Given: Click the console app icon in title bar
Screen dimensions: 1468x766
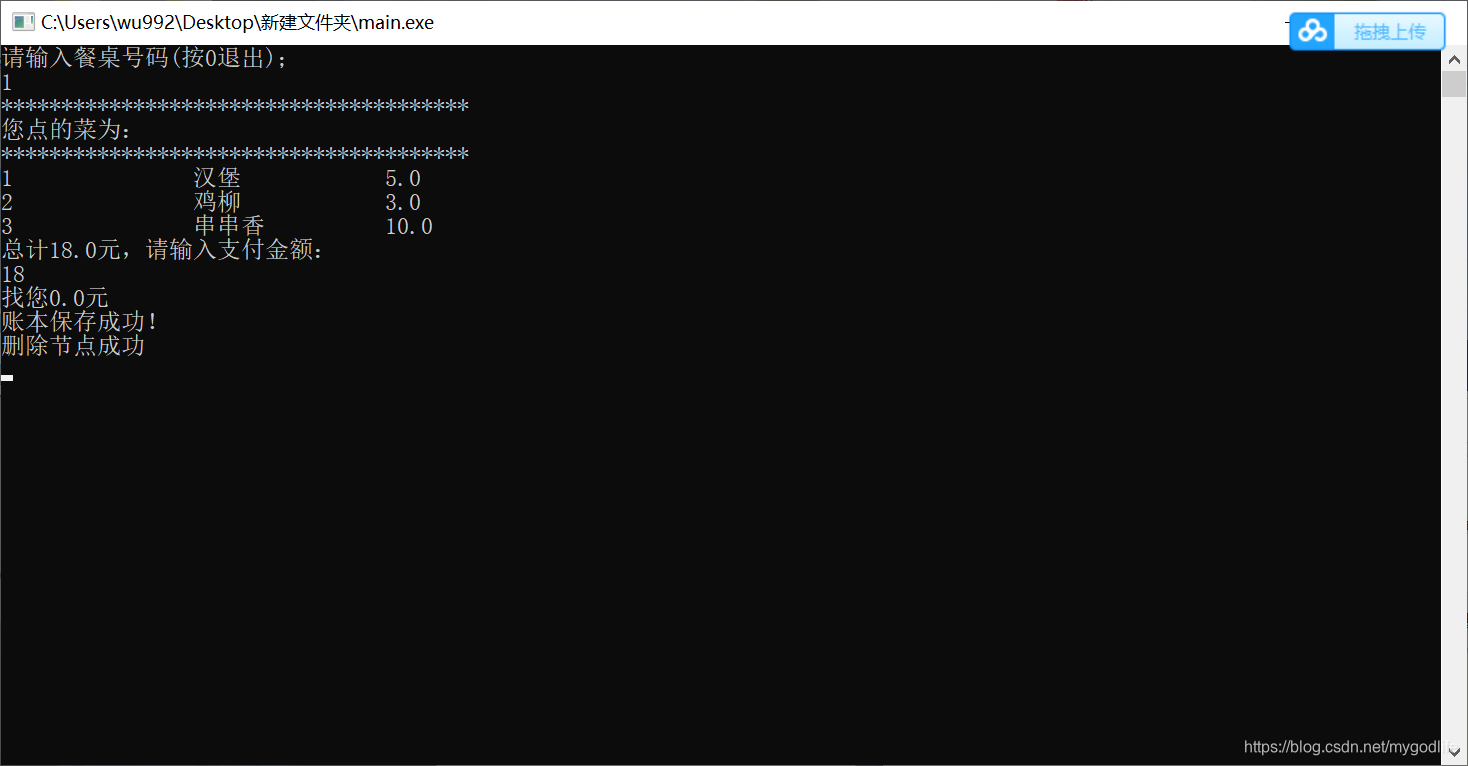Looking at the screenshot, I should [x=23, y=22].
